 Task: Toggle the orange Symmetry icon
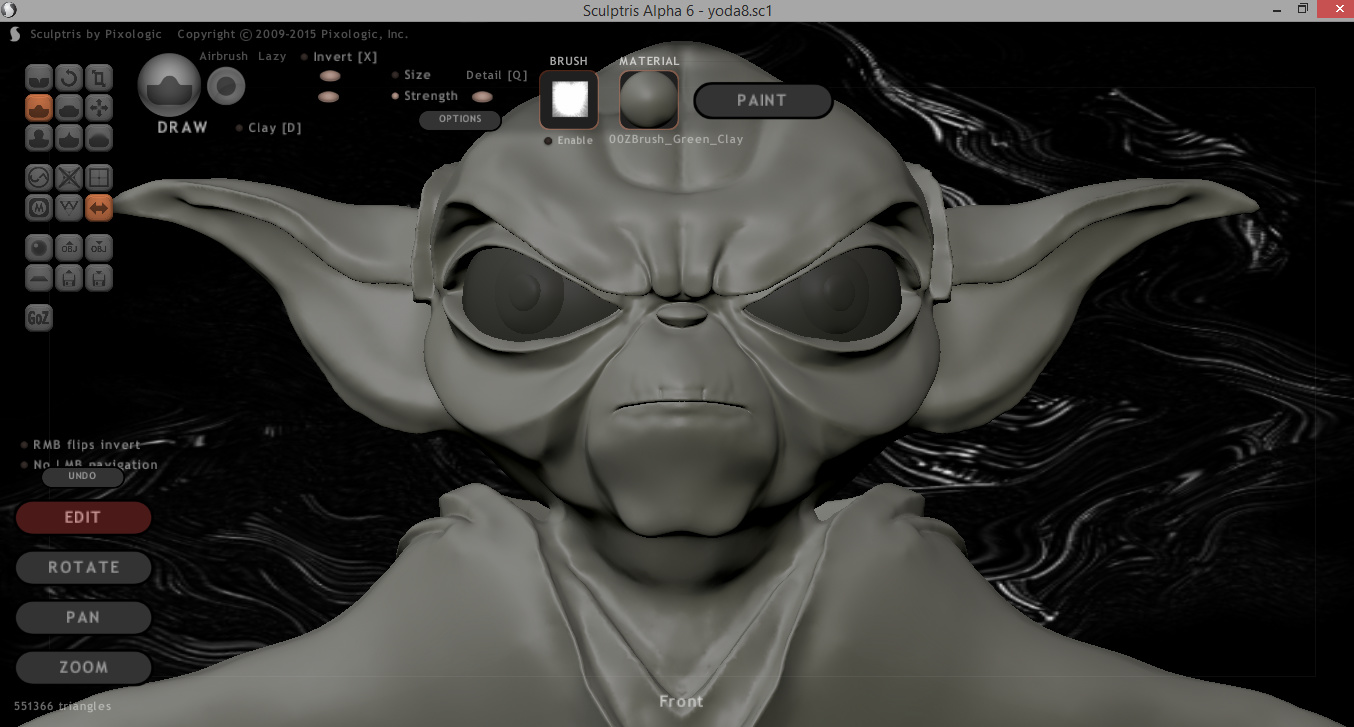point(99,207)
